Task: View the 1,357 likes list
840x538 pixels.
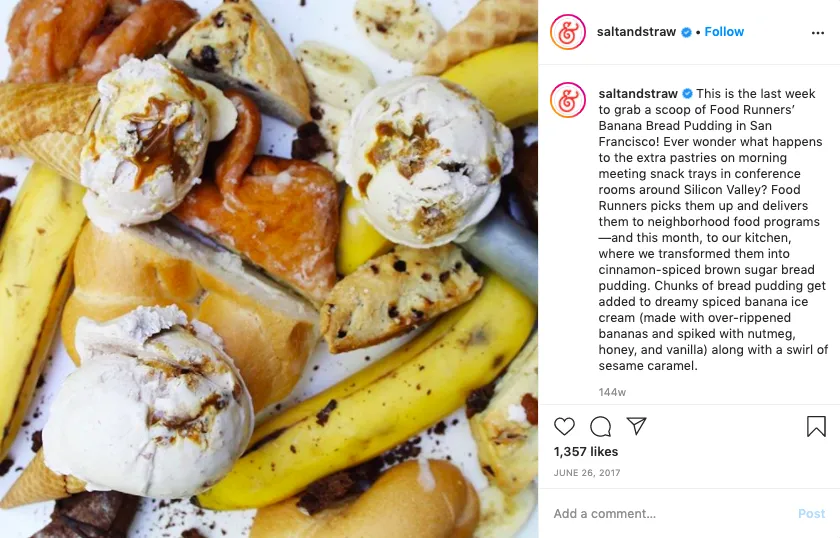Action: tap(586, 452)
